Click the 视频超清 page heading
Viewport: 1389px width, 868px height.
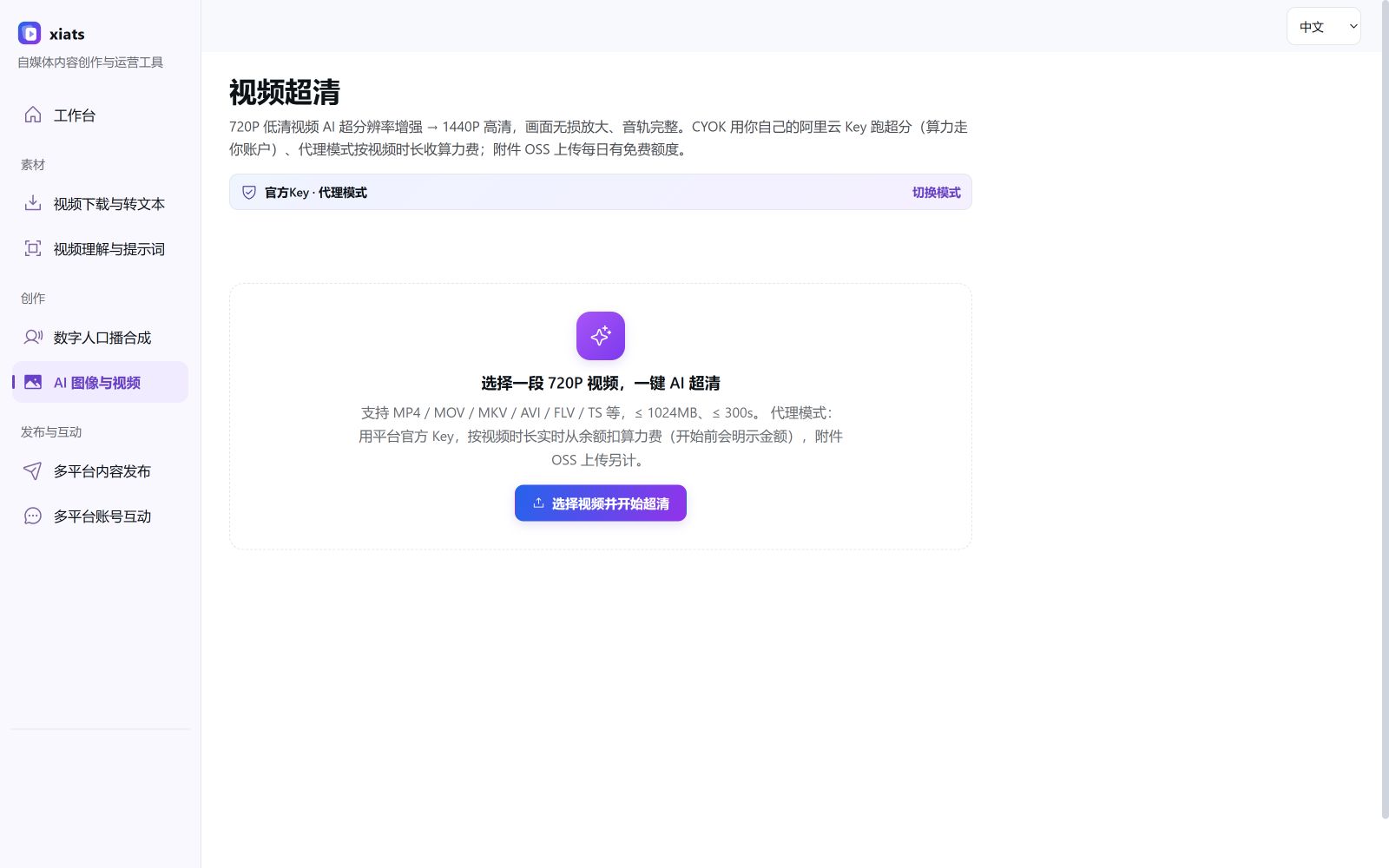285,92
